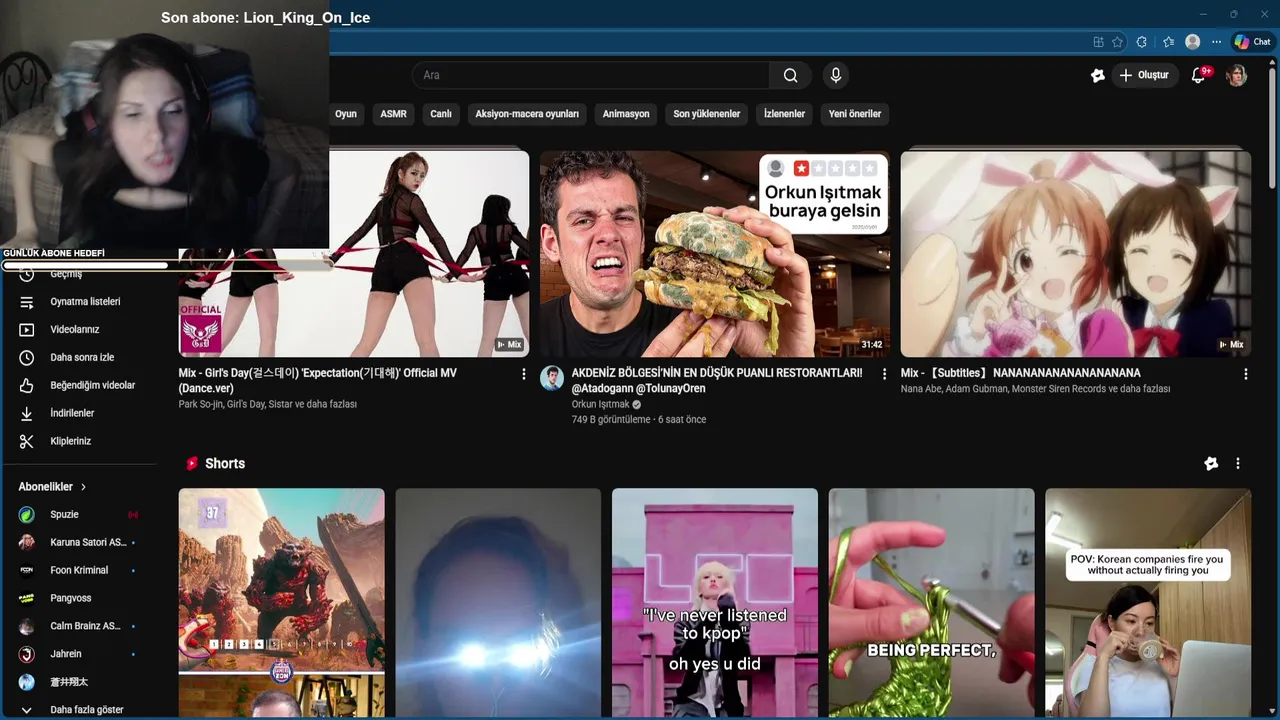The width and height of the screenshot is (1280, 720).
Task: Open options for NANANANA mix
Action: [x=1245, y=374]
